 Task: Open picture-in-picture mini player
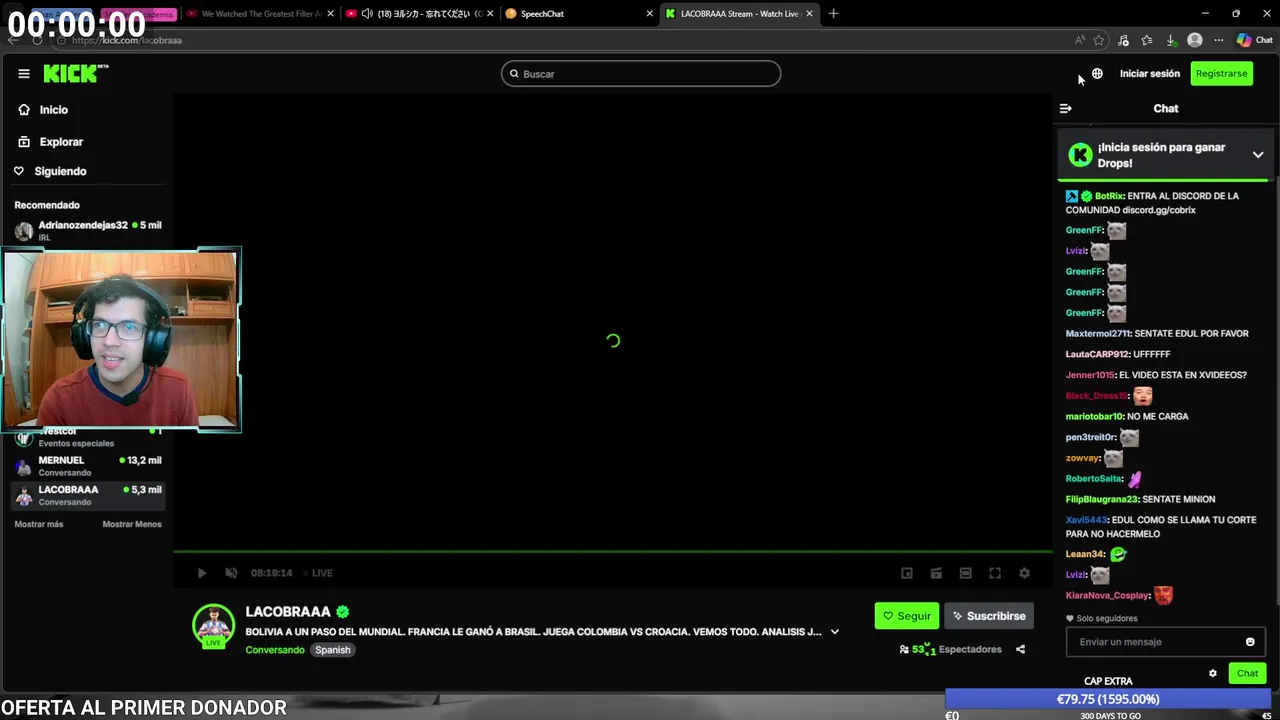[907, 573]
